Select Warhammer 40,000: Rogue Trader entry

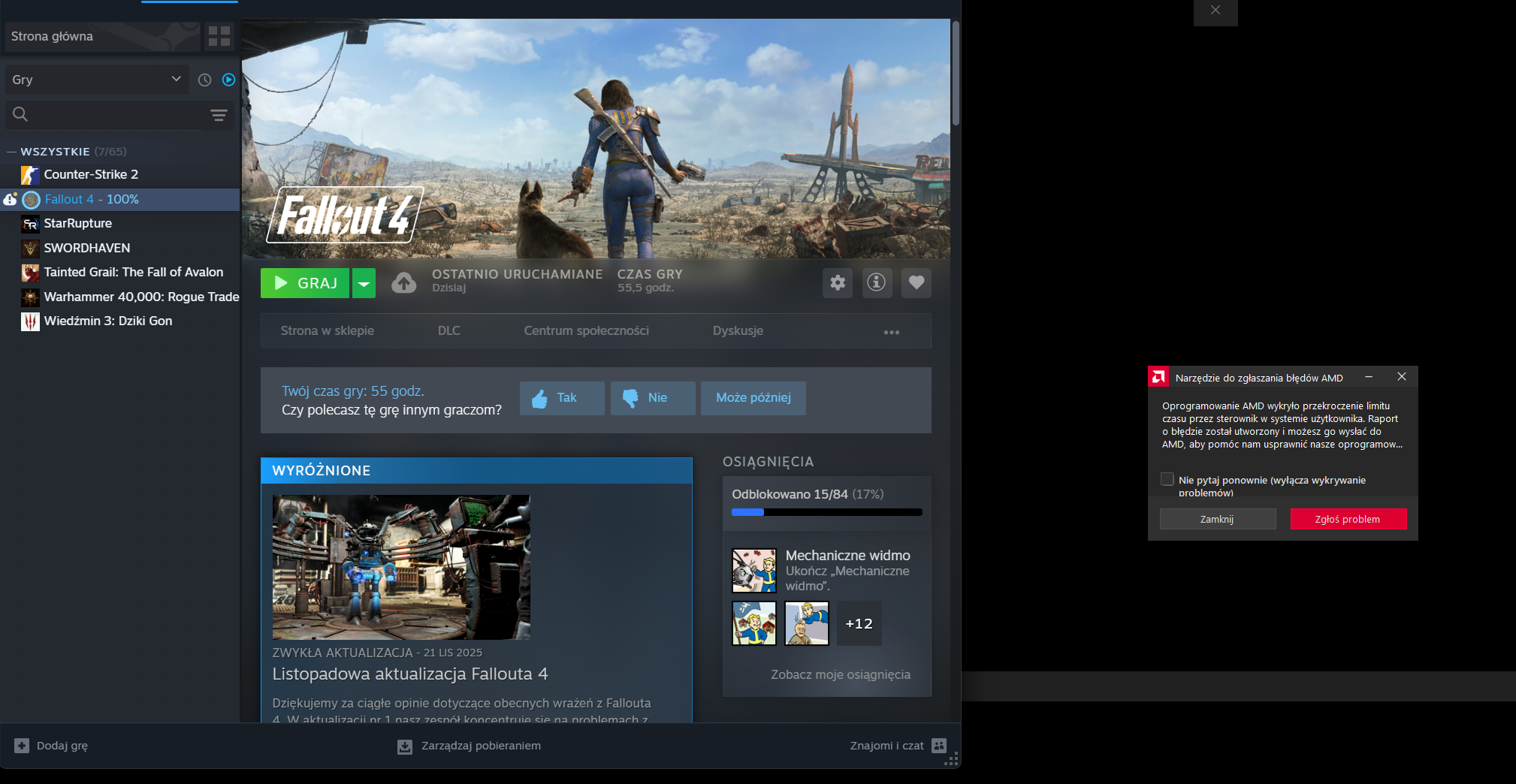(x=120, y=297)
